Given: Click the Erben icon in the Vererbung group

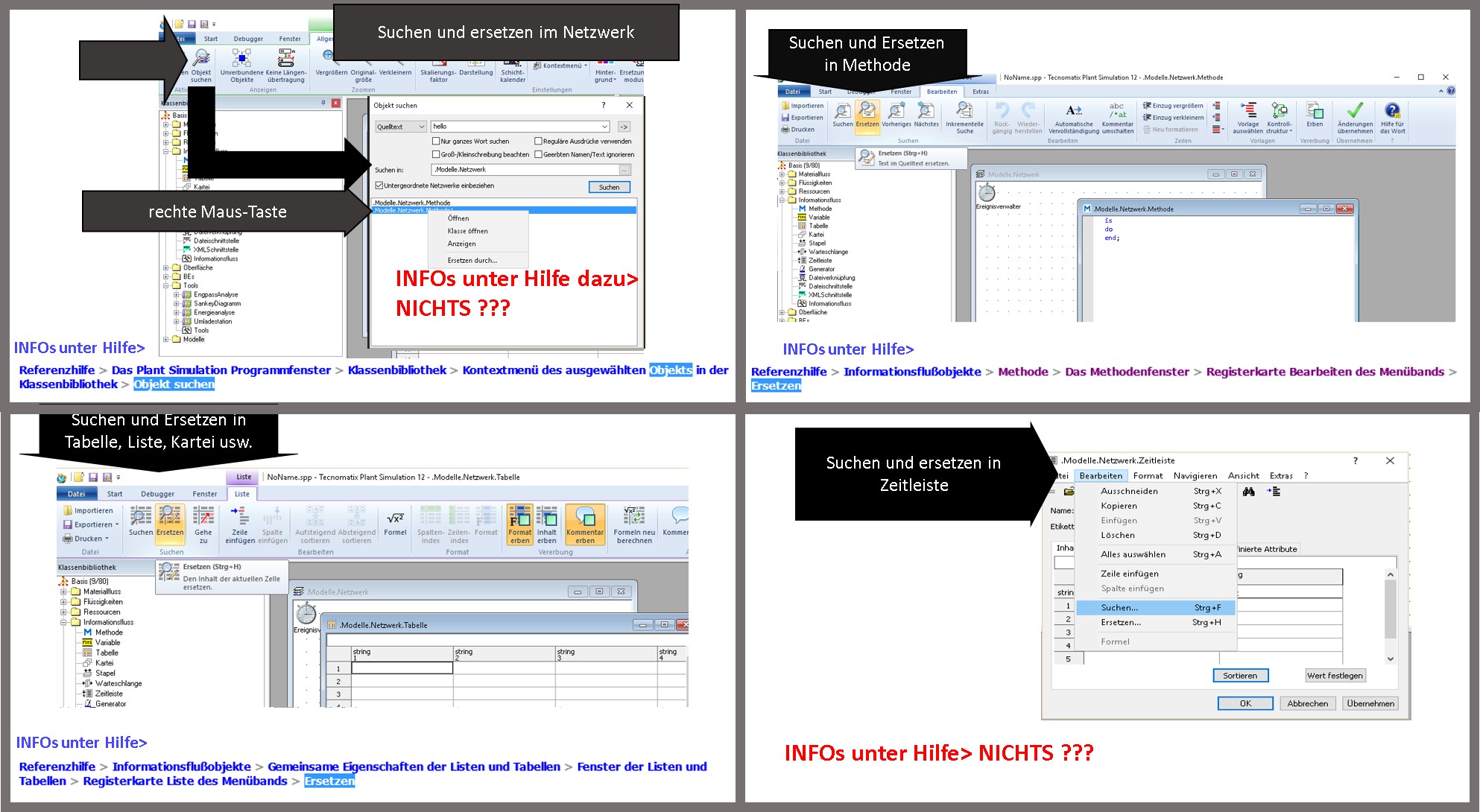Looking at the screenshot, I should pos(1315,115).
